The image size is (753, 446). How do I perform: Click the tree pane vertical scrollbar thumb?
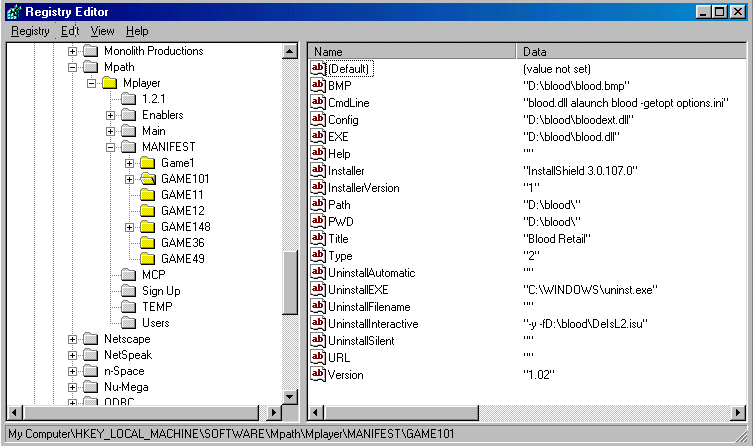point(290,283)
